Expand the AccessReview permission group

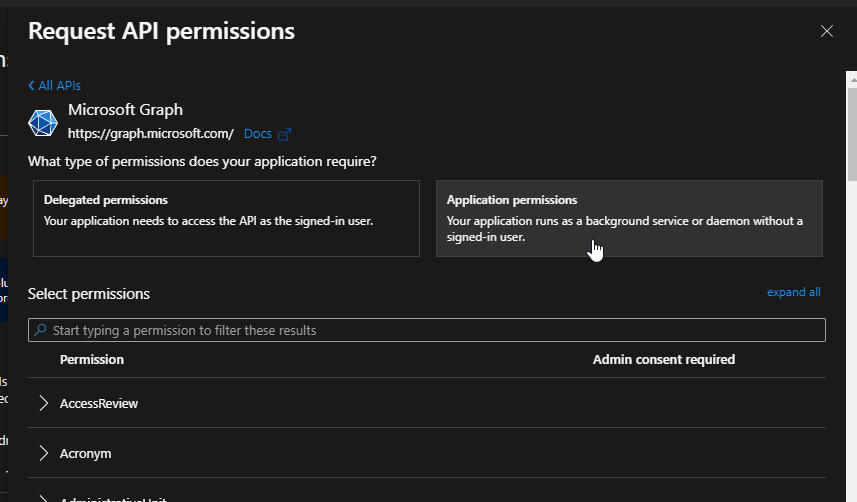44,404
